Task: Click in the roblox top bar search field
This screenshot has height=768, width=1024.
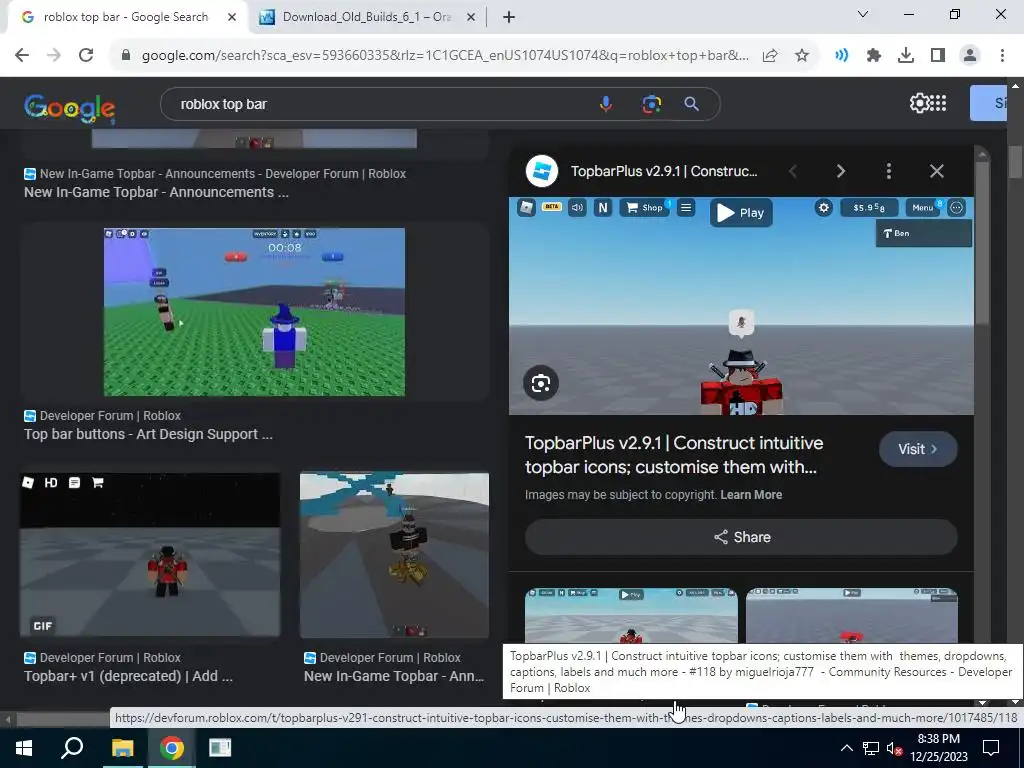Action: (385, 104)
